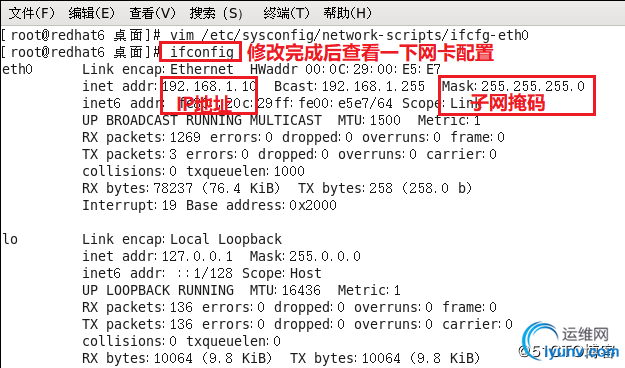The width and height of the screenshot is (625, 368).
Task: Open the 查看(V) menu
Action: [x=152, y=13]
